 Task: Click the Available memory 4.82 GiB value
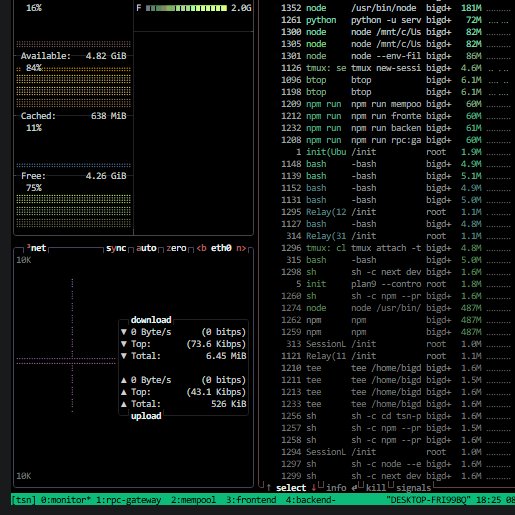tap(106, 56)
